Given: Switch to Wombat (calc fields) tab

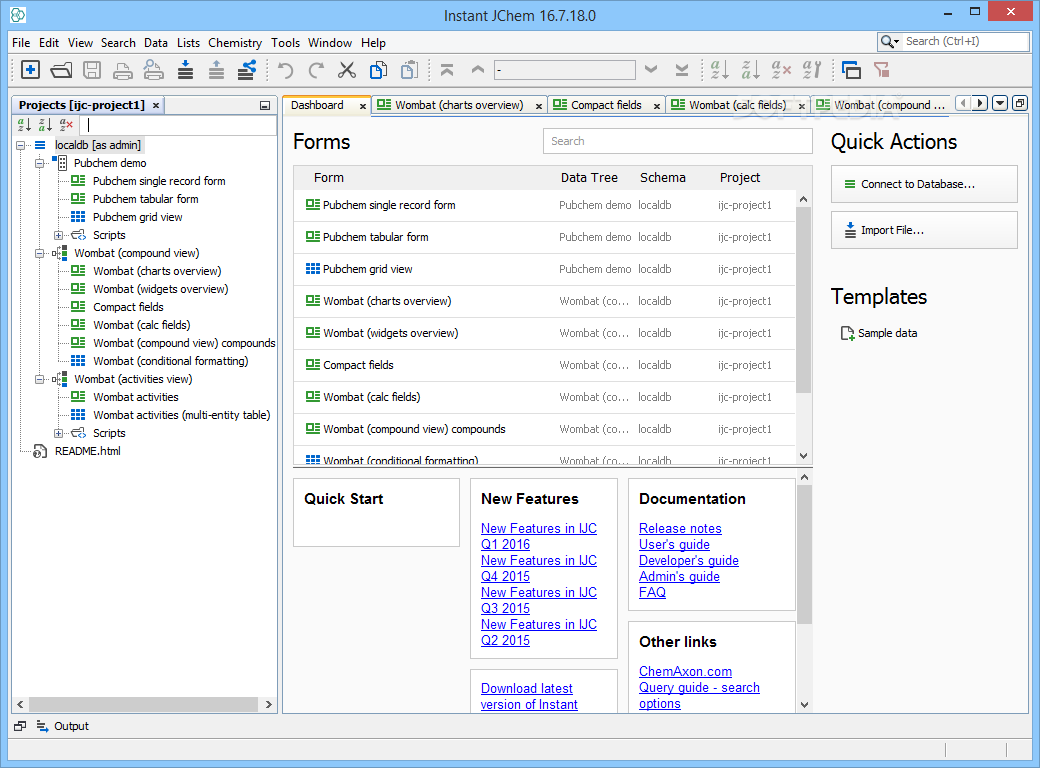Looking at the screenshot, I should pyautogui.click(x=737, y=105).
